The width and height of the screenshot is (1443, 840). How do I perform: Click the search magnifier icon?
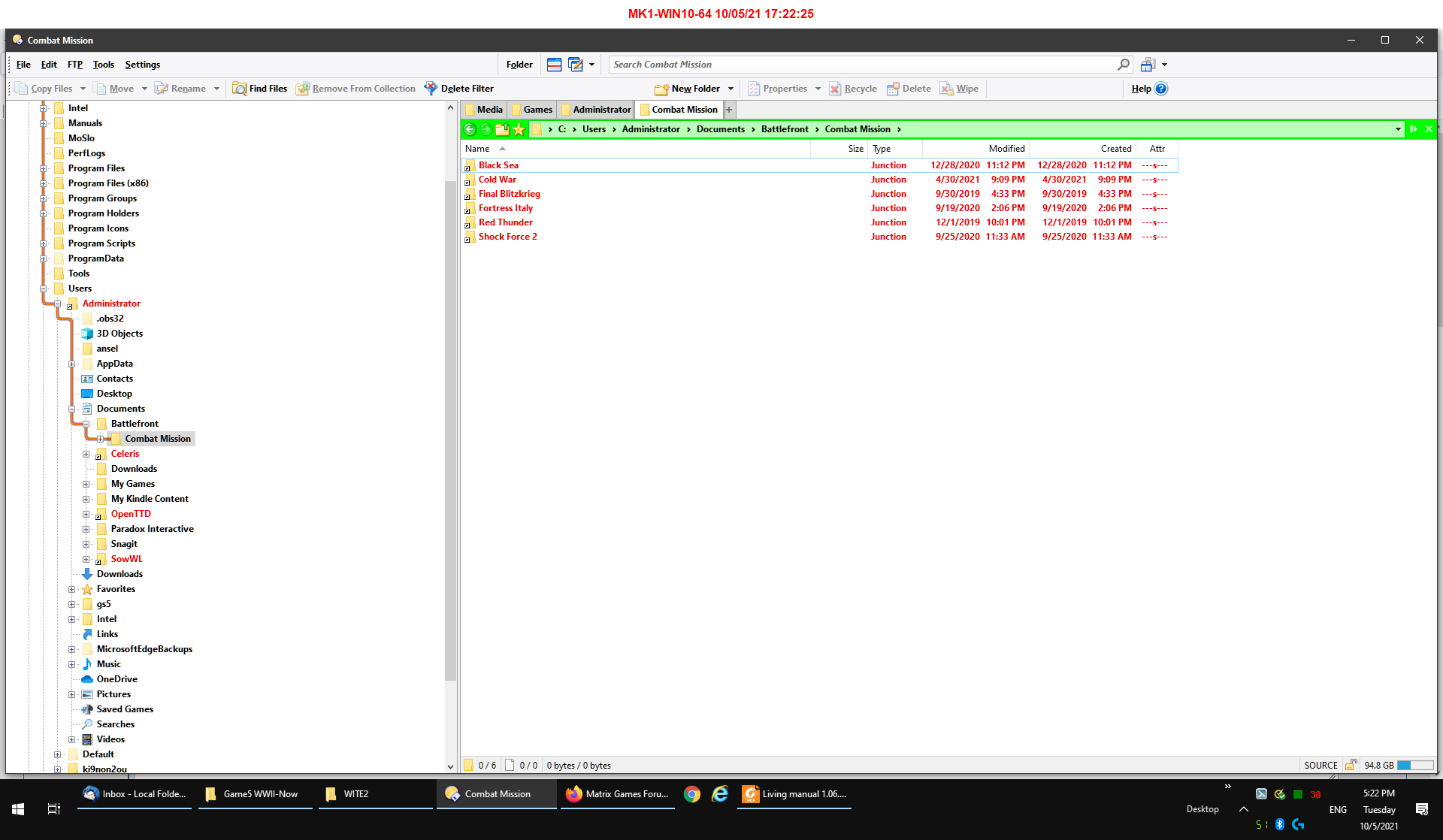pos(1124,65)
